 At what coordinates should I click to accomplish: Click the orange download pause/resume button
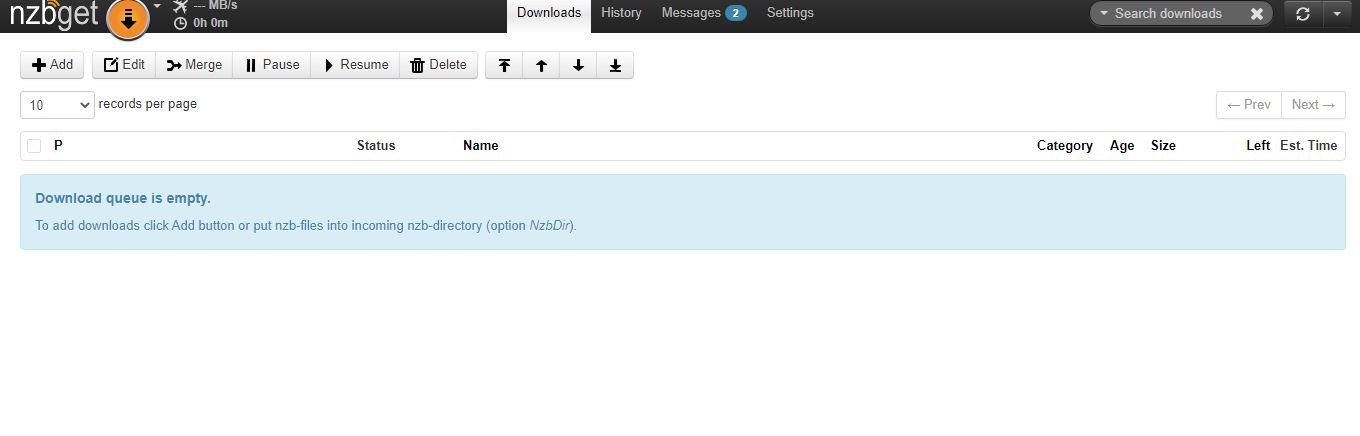pos(128,17)
